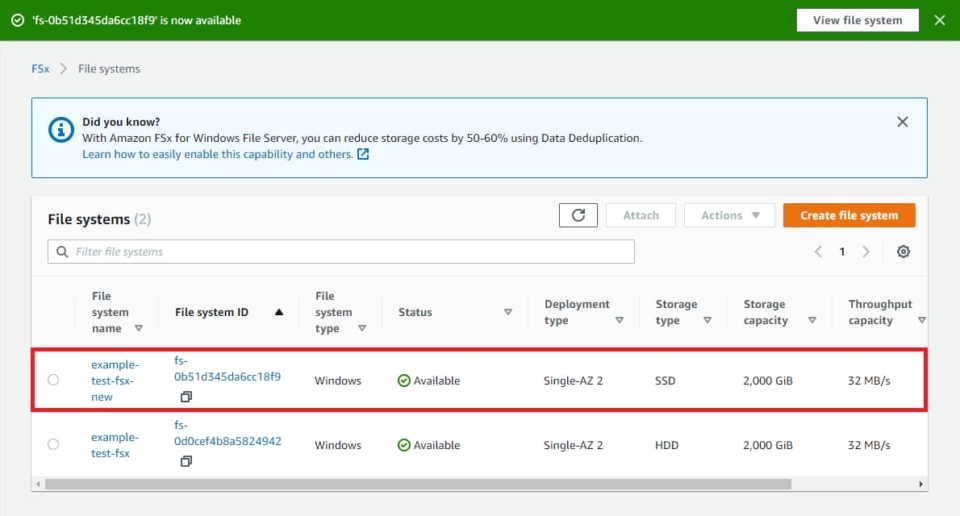Copy file system ID fs-0b51d345da6cc18f9
Viewport: 960px width, 516px height.
coord(186,397)
